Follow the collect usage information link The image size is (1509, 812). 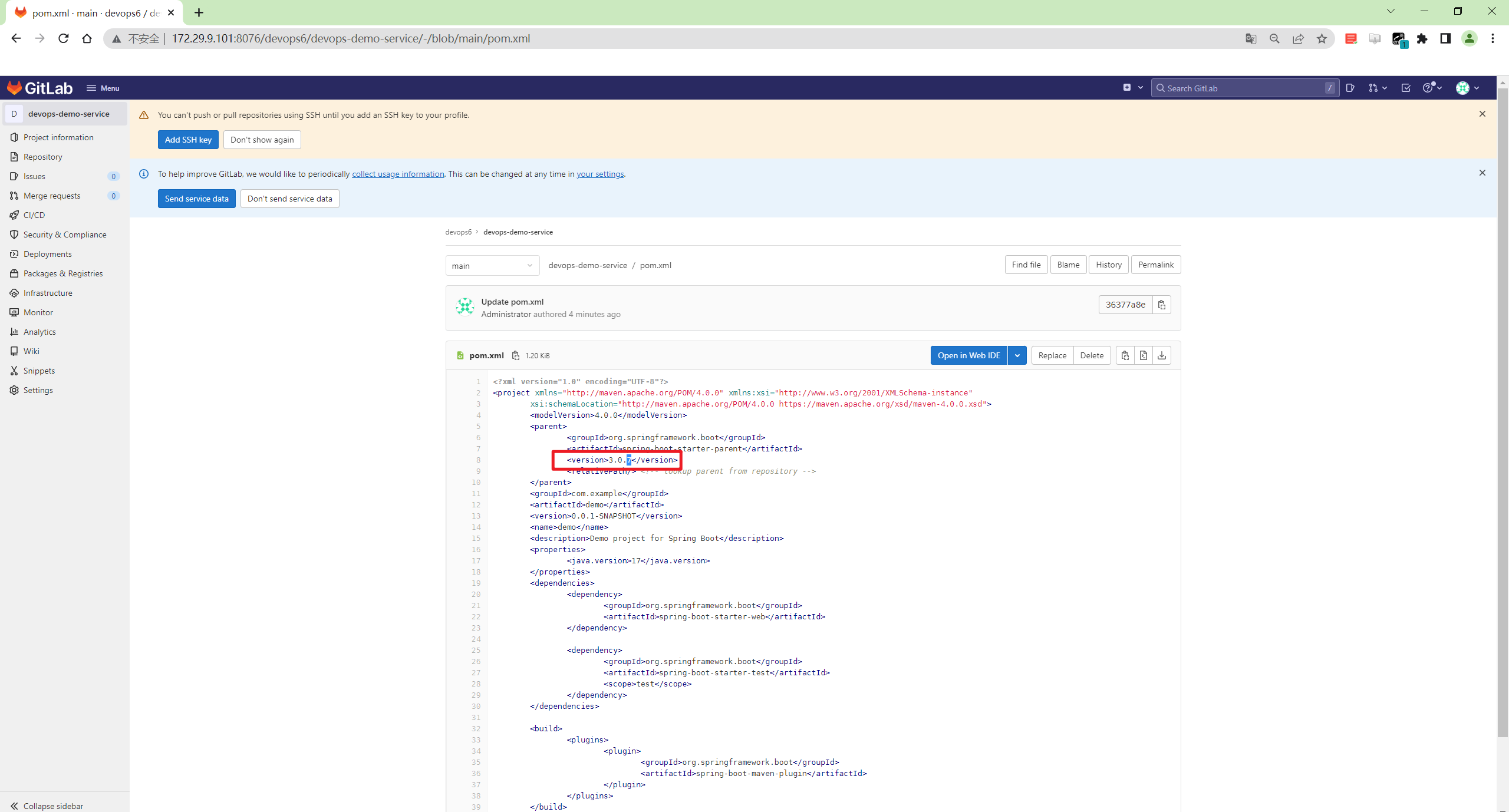398,174
